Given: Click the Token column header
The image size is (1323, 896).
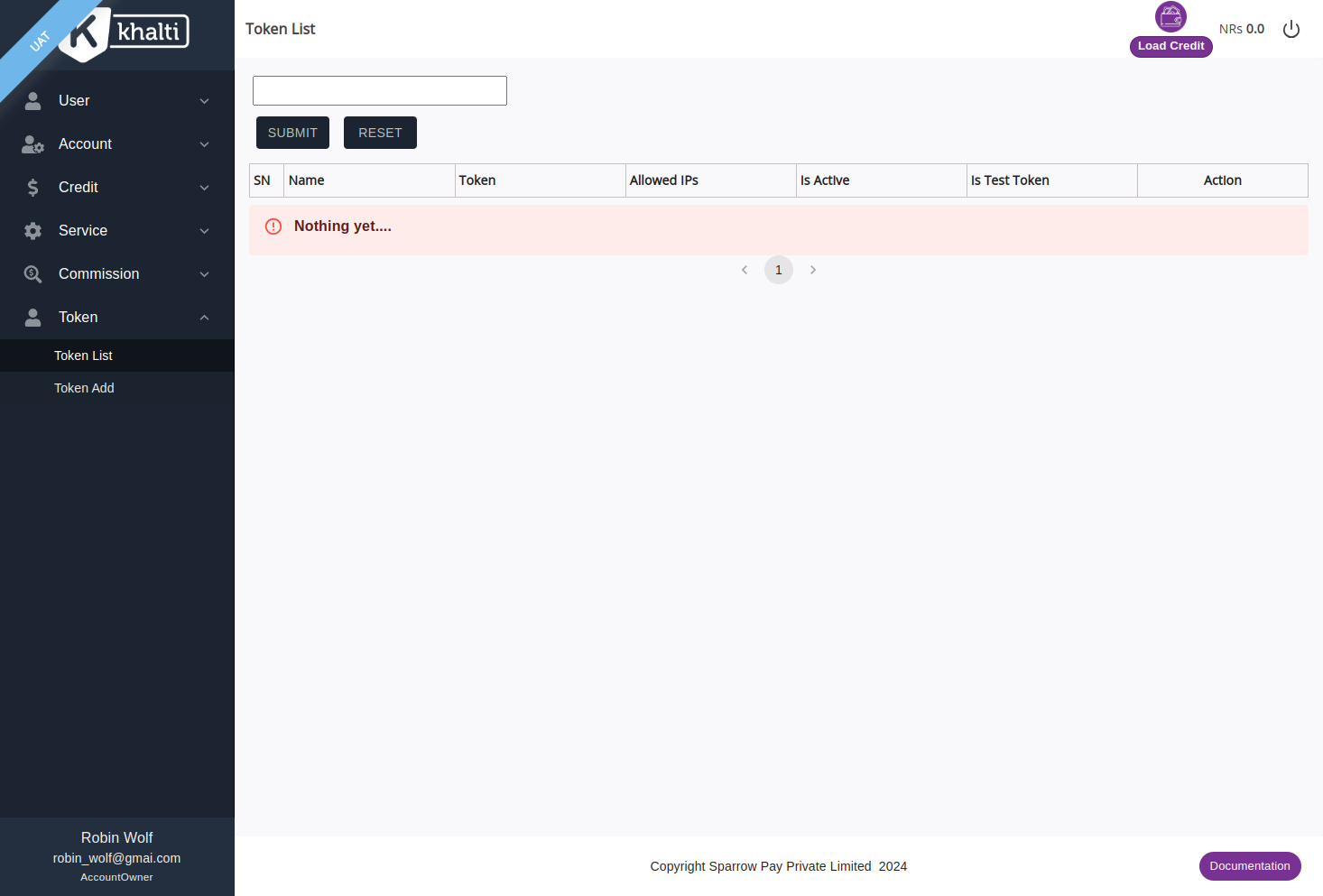Looking at the screenshot, I should 540,180.
